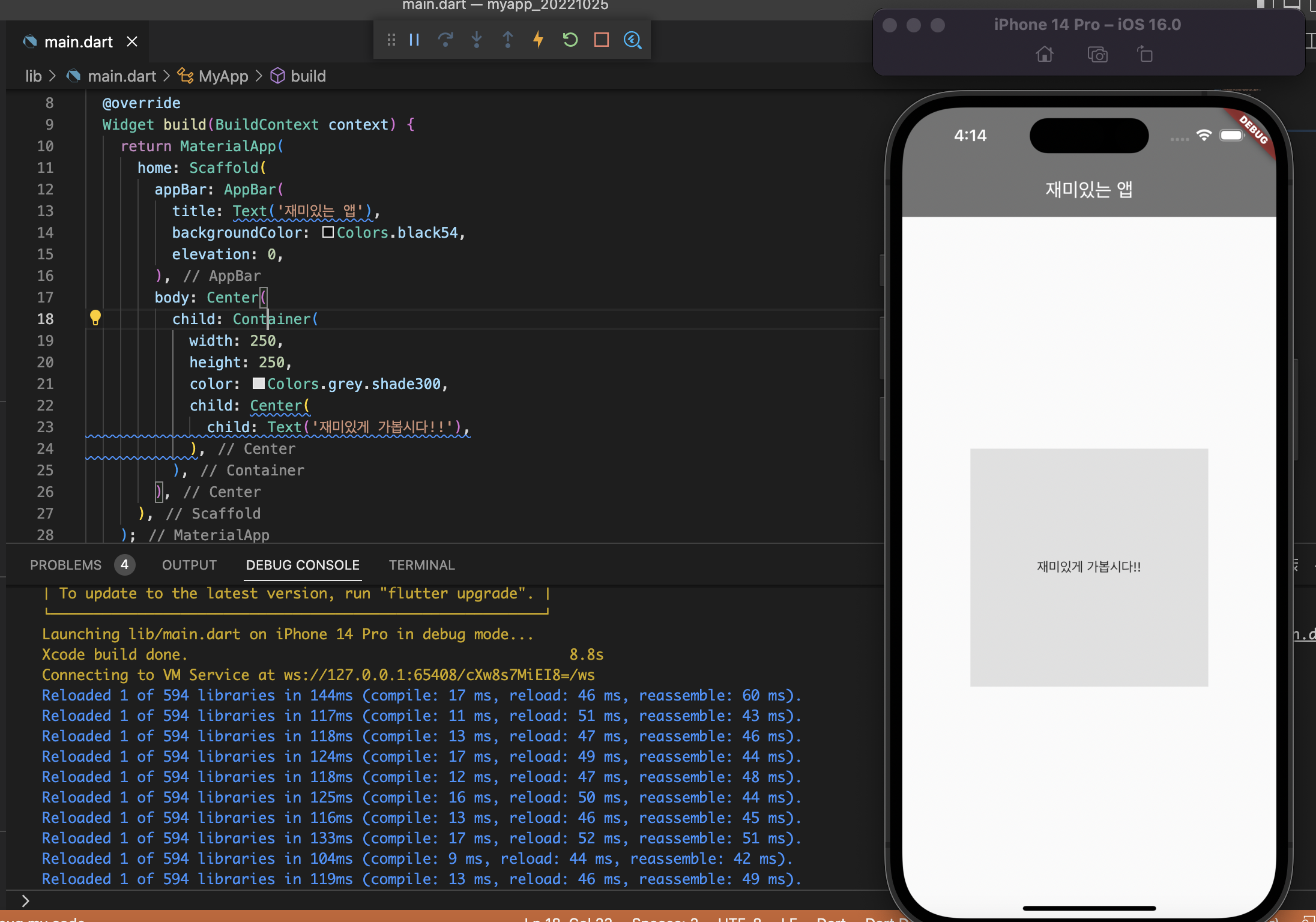Click the Step Into arrow icon
Viewport: 1316px width, 922px height.
coord(477,40)
